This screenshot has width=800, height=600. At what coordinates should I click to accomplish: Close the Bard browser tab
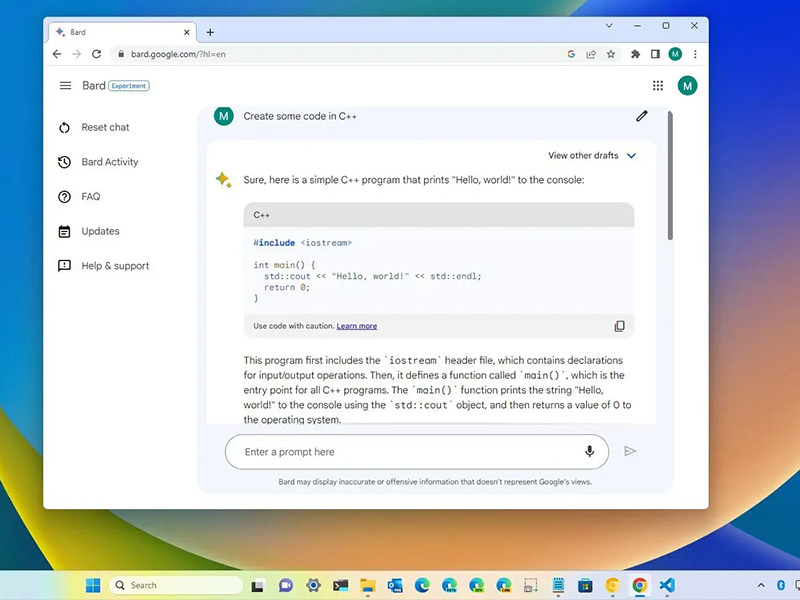point(187,32)
